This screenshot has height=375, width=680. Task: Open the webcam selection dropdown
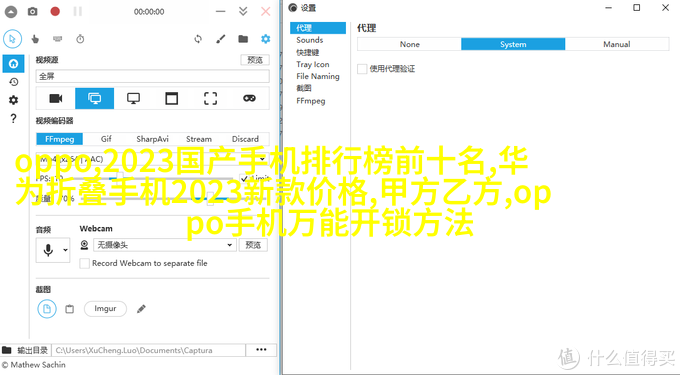coord(165,245)
